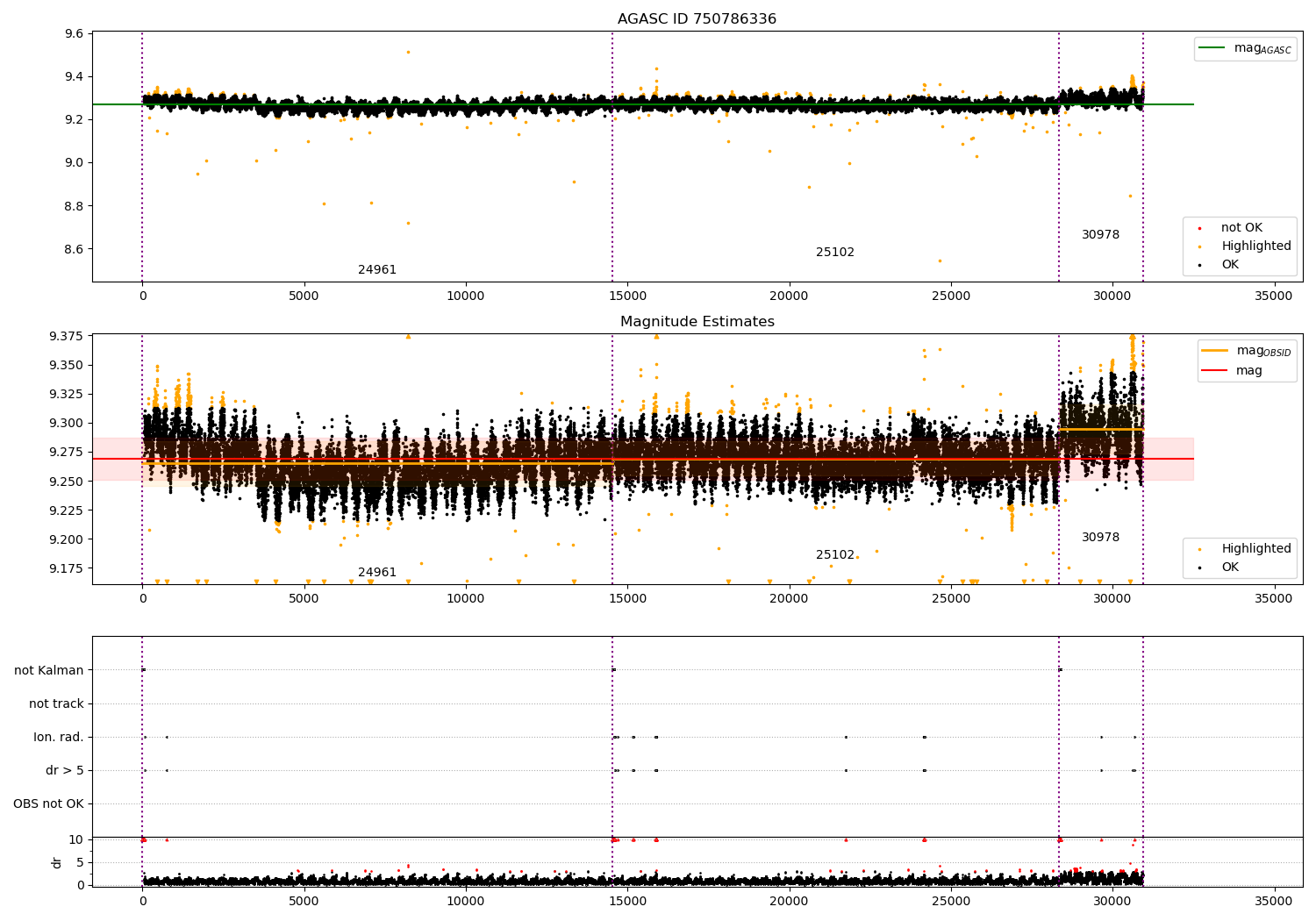
Task: Click the orange line swatch beside mag OBSID
Action: click(1214, 351)
